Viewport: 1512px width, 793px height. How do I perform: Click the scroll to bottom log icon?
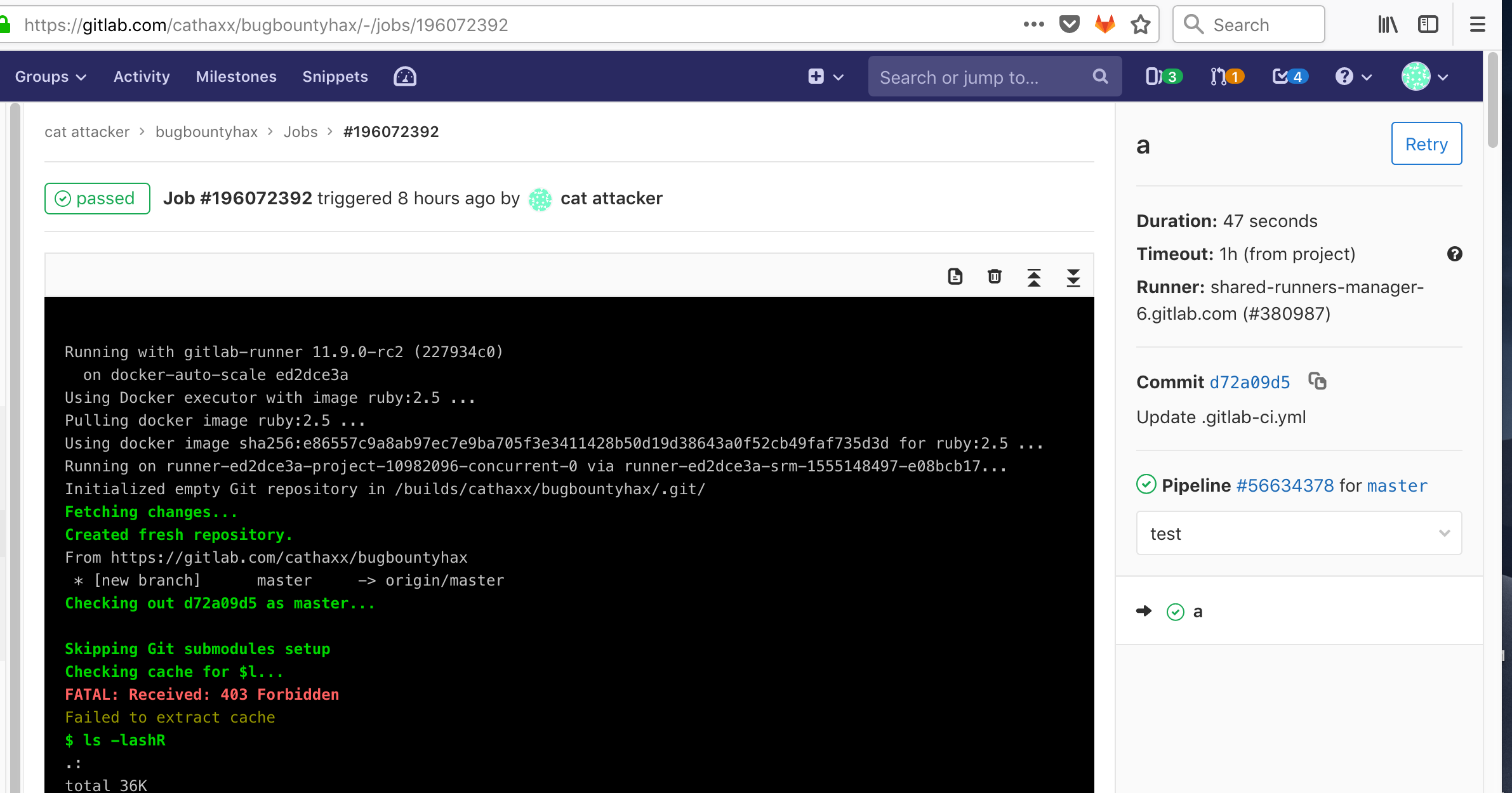pyautogui.click(x=1073, y=277)
